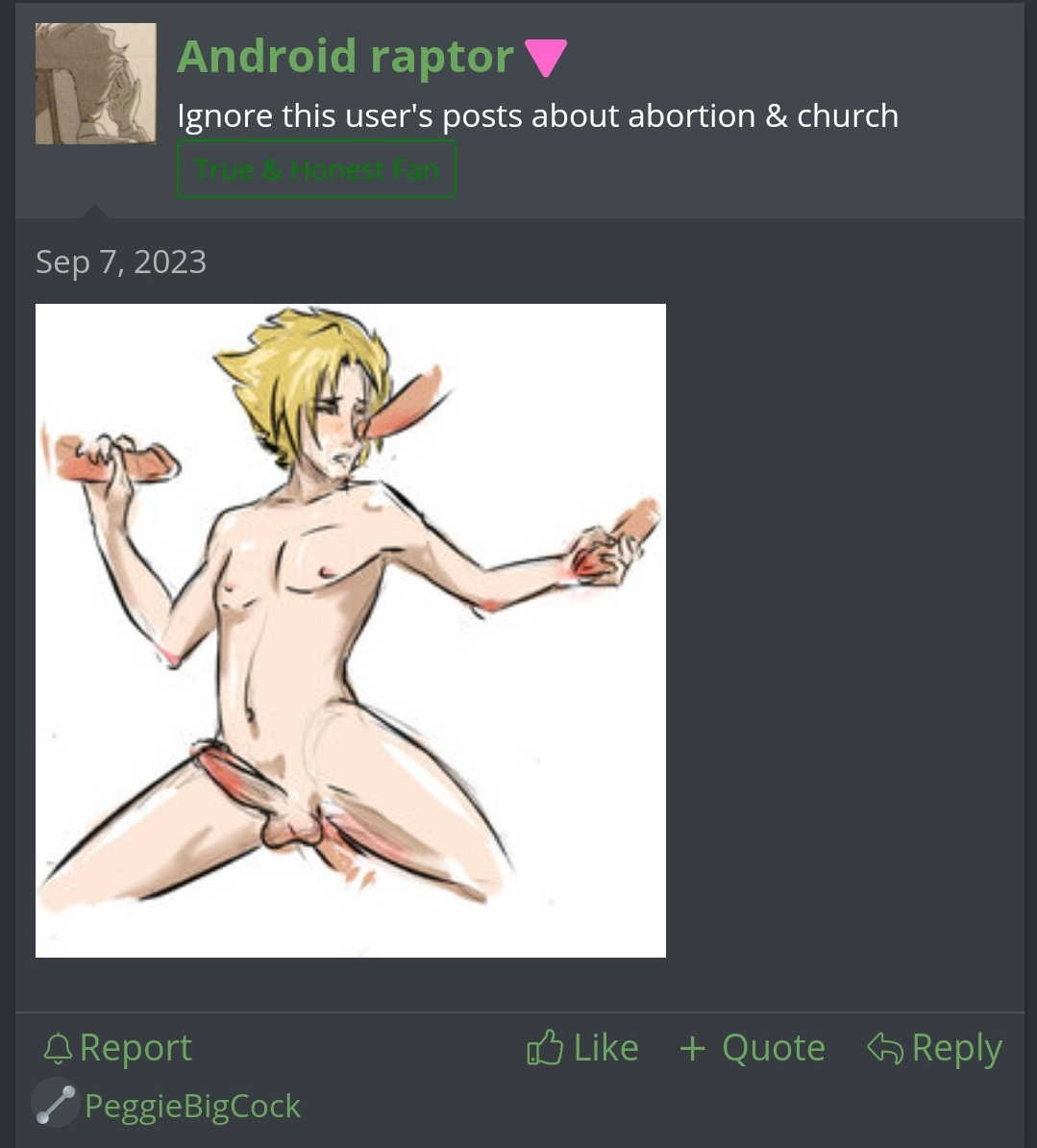This screenshot has height=1148, width=1037.
Task: Add the post to multi-quote via Quote
Action: [x=774, y=1048]
